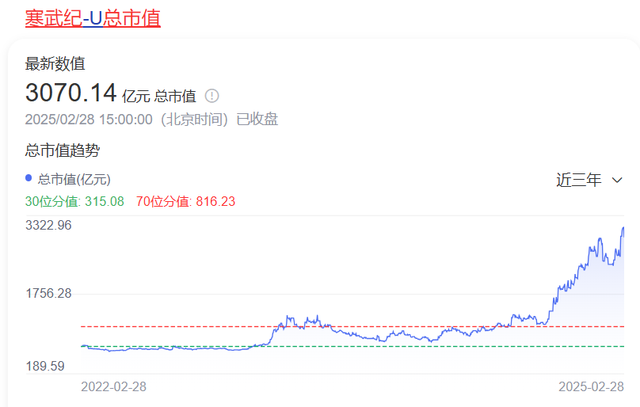
Task: Click the 1756.28 y-axis label
Action: click(x=49, y=293)
